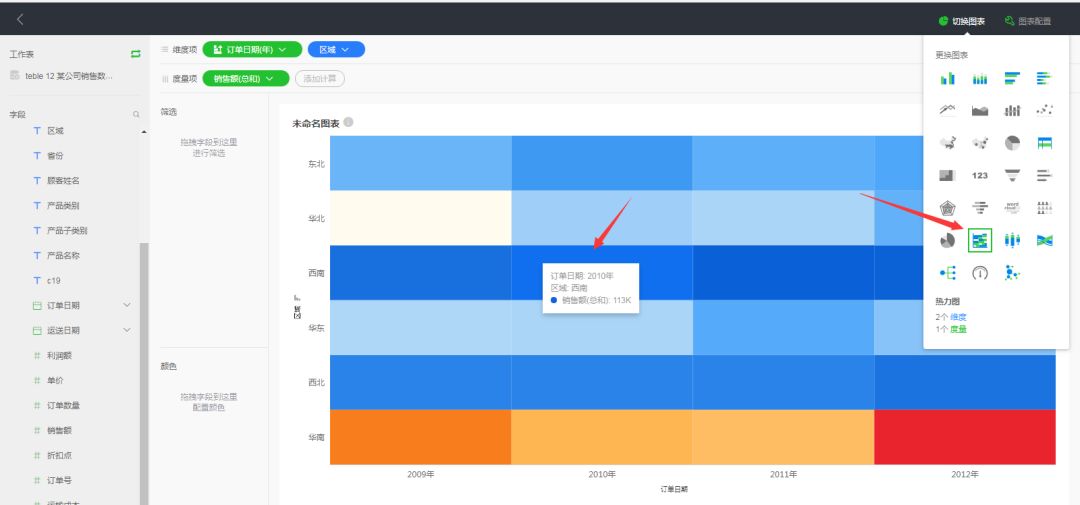
Task: Select the tornado comparison chart type
Action: click(x=979, y=207)
